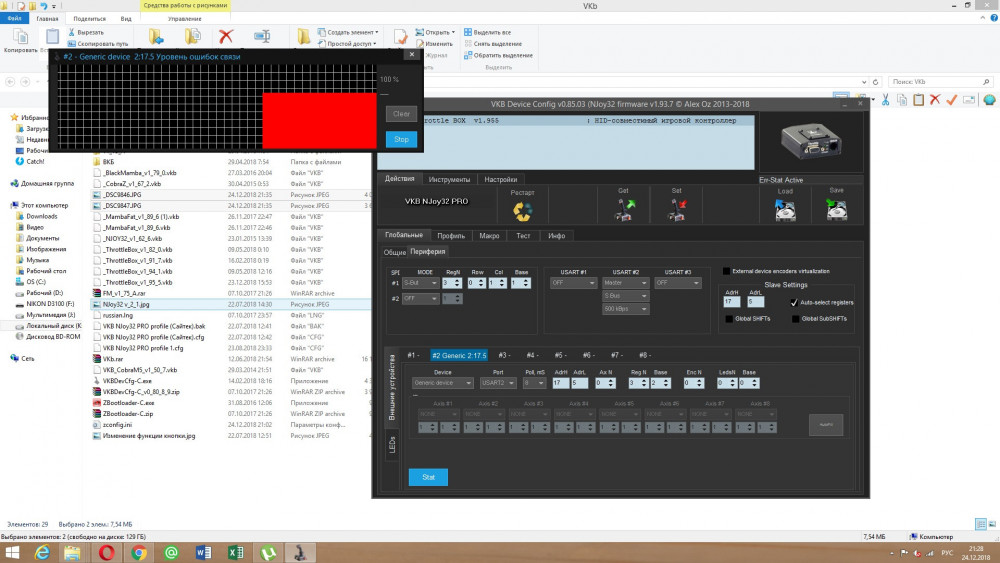Open SPI #1 MODE dropdown showing S-But

point(420,282)
